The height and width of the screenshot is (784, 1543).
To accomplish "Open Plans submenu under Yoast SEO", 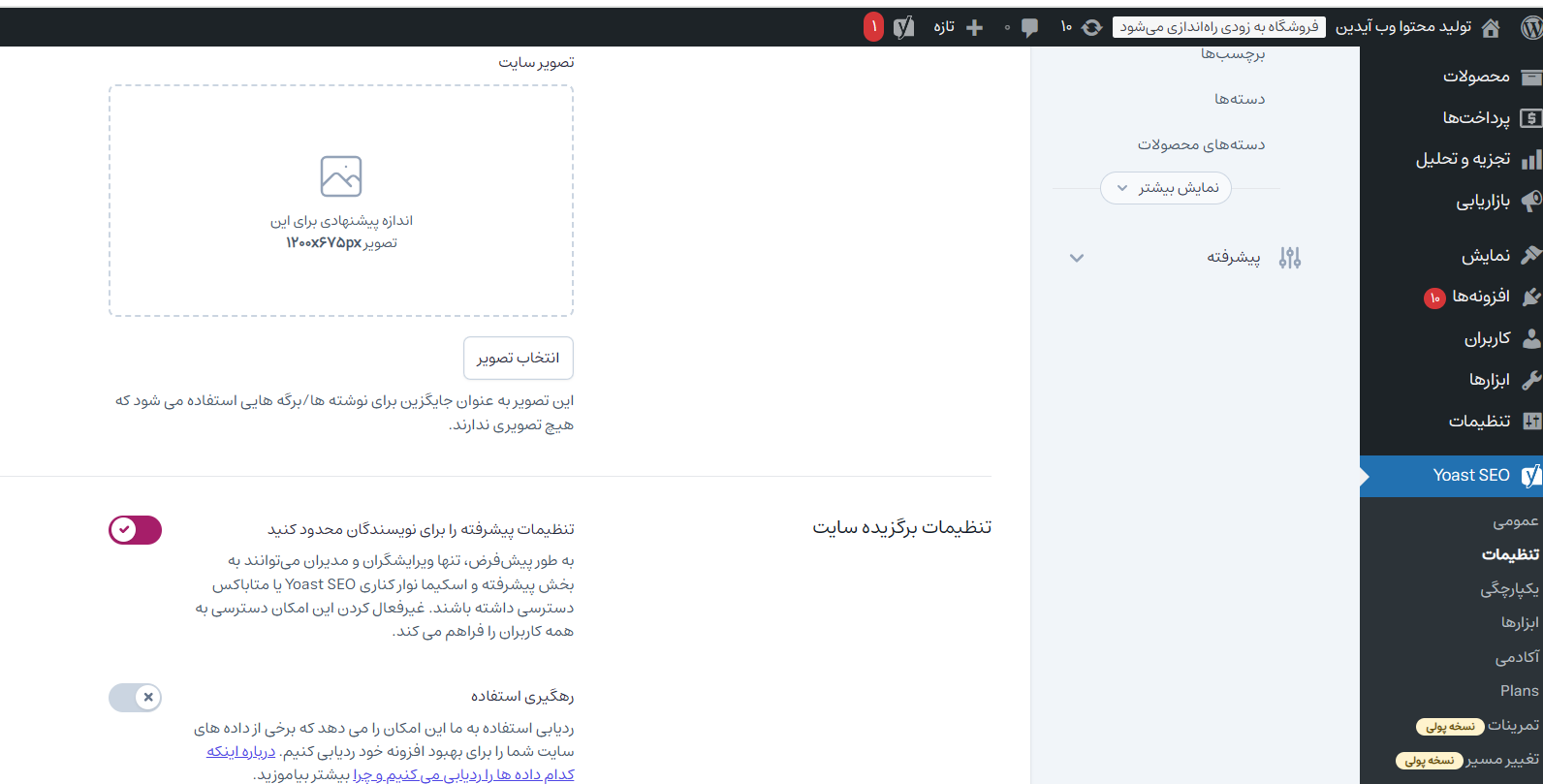I will coord(1519,691).
